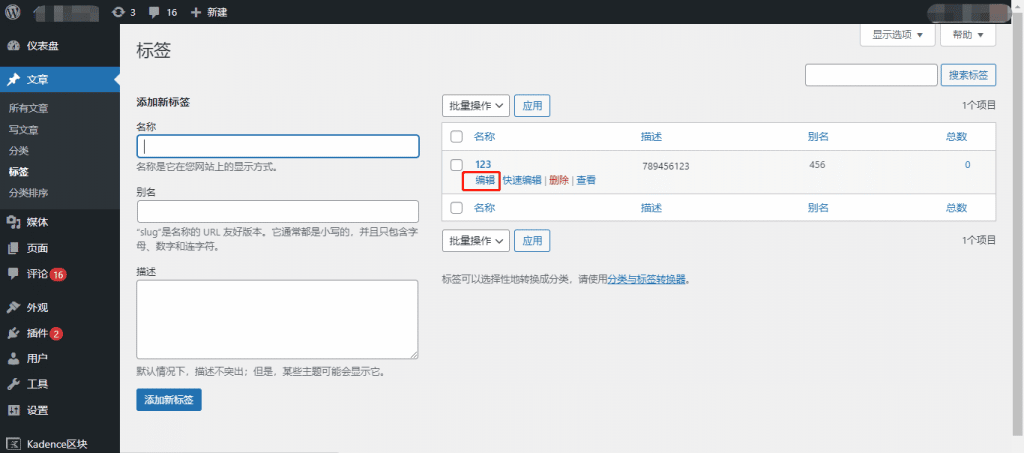Open 标签 submenu item
The height and width of the screenshot is (453, 1024).
(x=18, y=172)
